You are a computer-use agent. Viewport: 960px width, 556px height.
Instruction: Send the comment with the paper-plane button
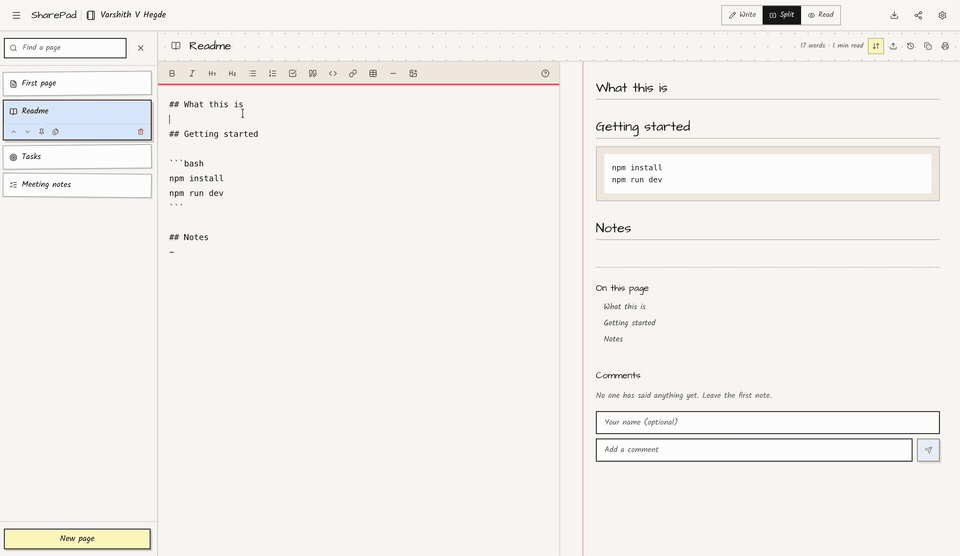928,450
